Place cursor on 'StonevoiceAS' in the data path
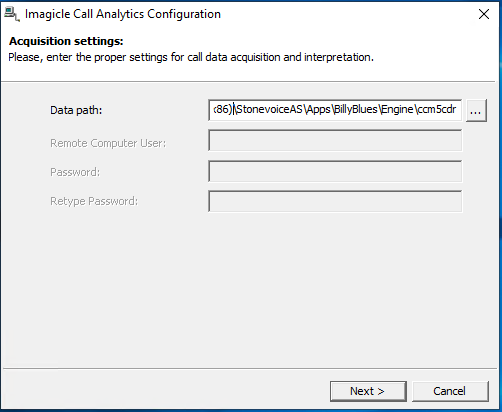The height and width of the screenshot is (412, 502). point(269,109)
